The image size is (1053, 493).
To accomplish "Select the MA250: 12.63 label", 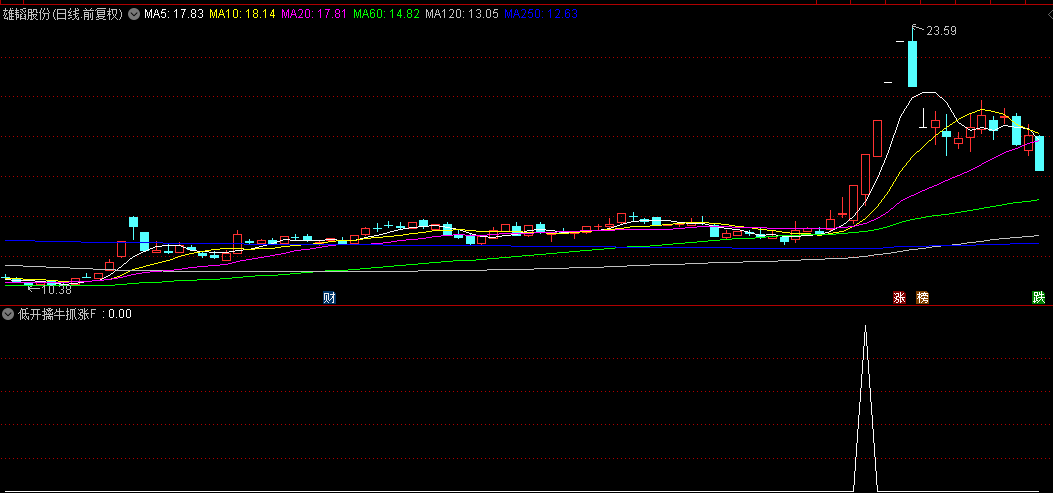I will pos(541,13).
